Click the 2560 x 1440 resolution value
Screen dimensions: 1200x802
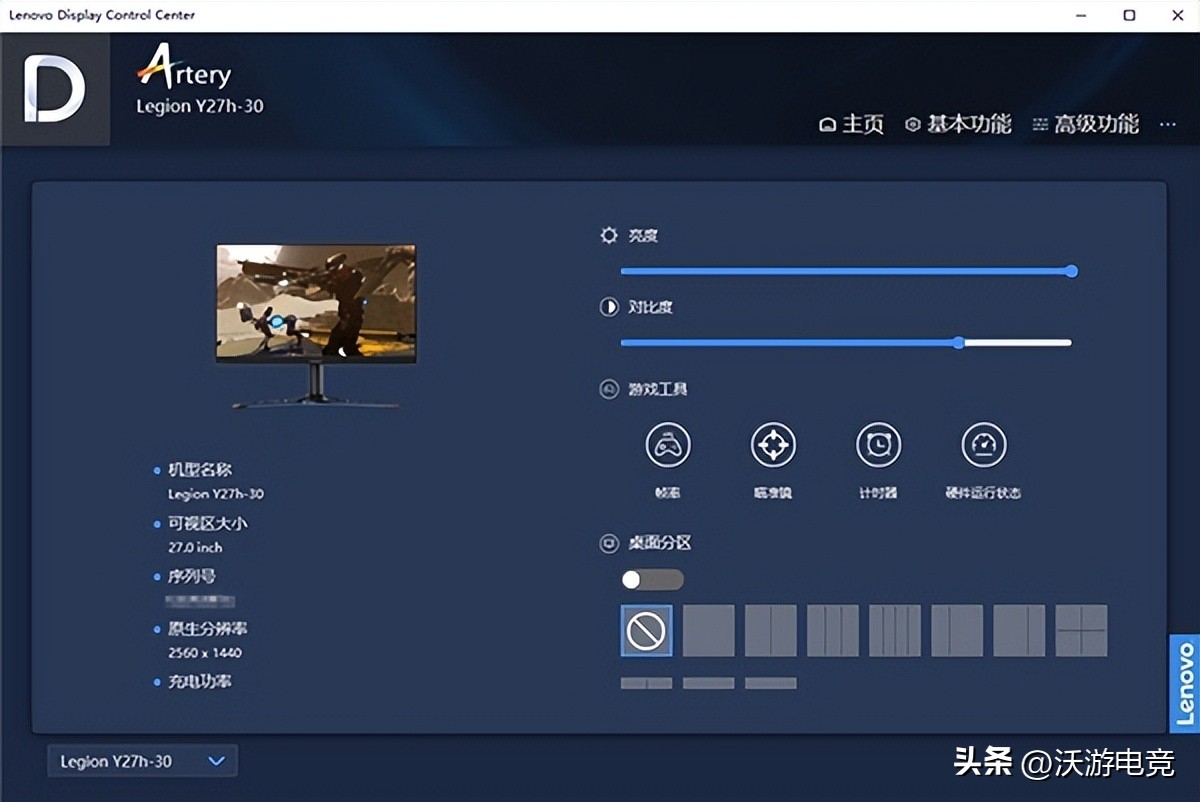(x=205, y=652)
